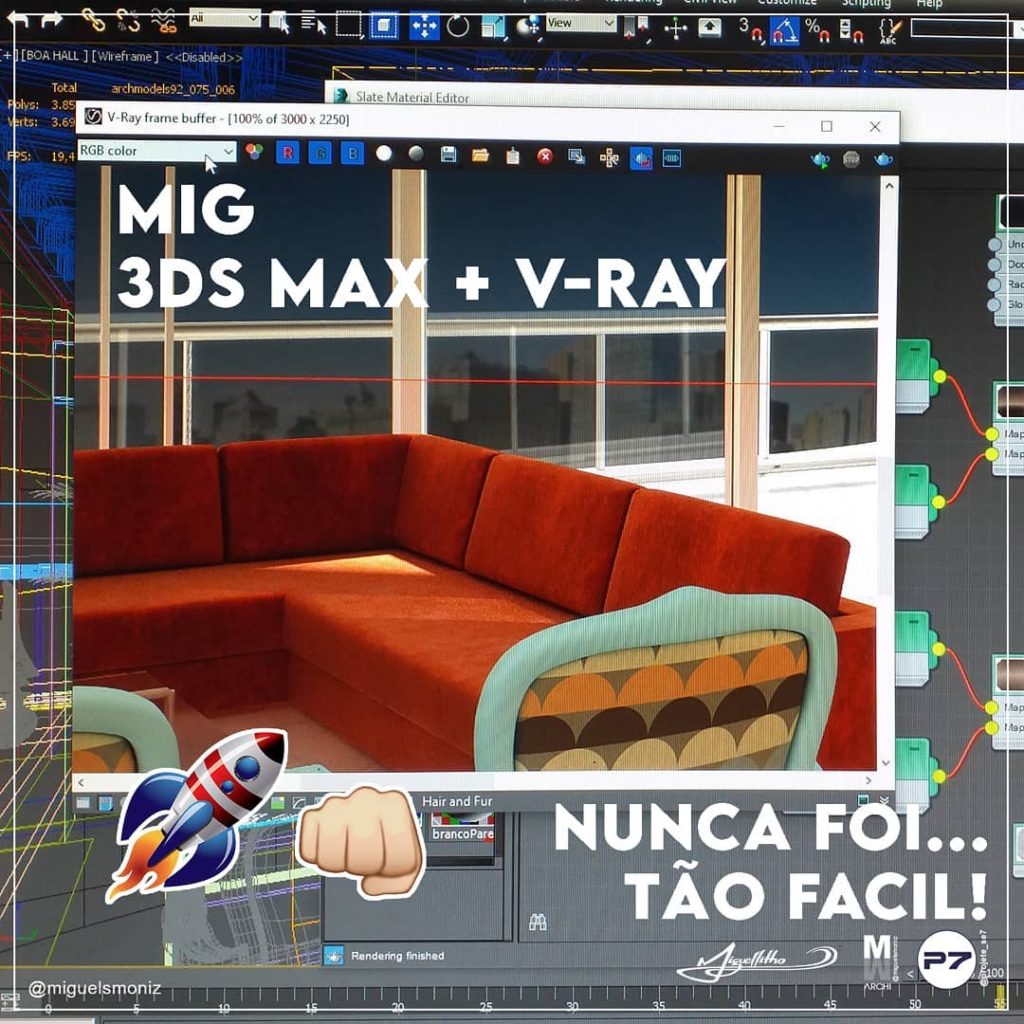The image size is (1024, 1024).
Task: Click the [+] viewport label menu
Action: [x=10, y=56]
